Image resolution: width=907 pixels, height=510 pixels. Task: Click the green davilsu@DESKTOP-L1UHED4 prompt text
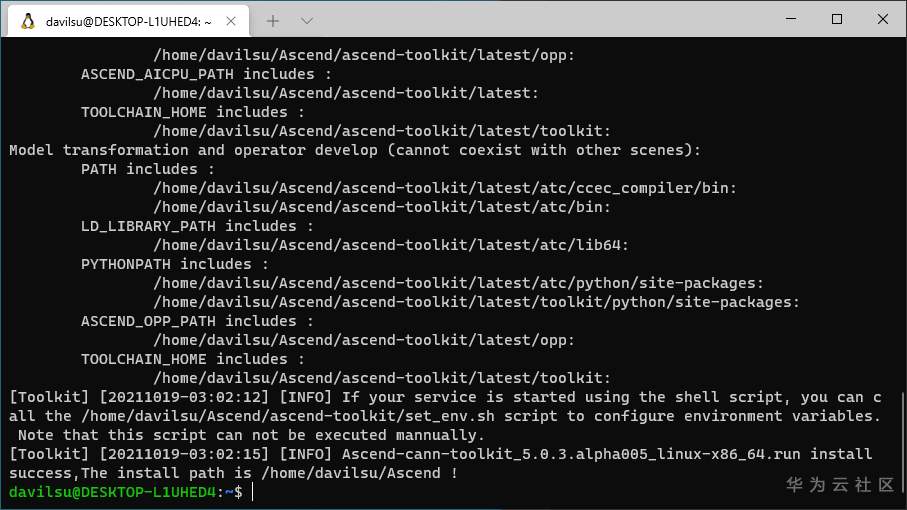point(113,492)
